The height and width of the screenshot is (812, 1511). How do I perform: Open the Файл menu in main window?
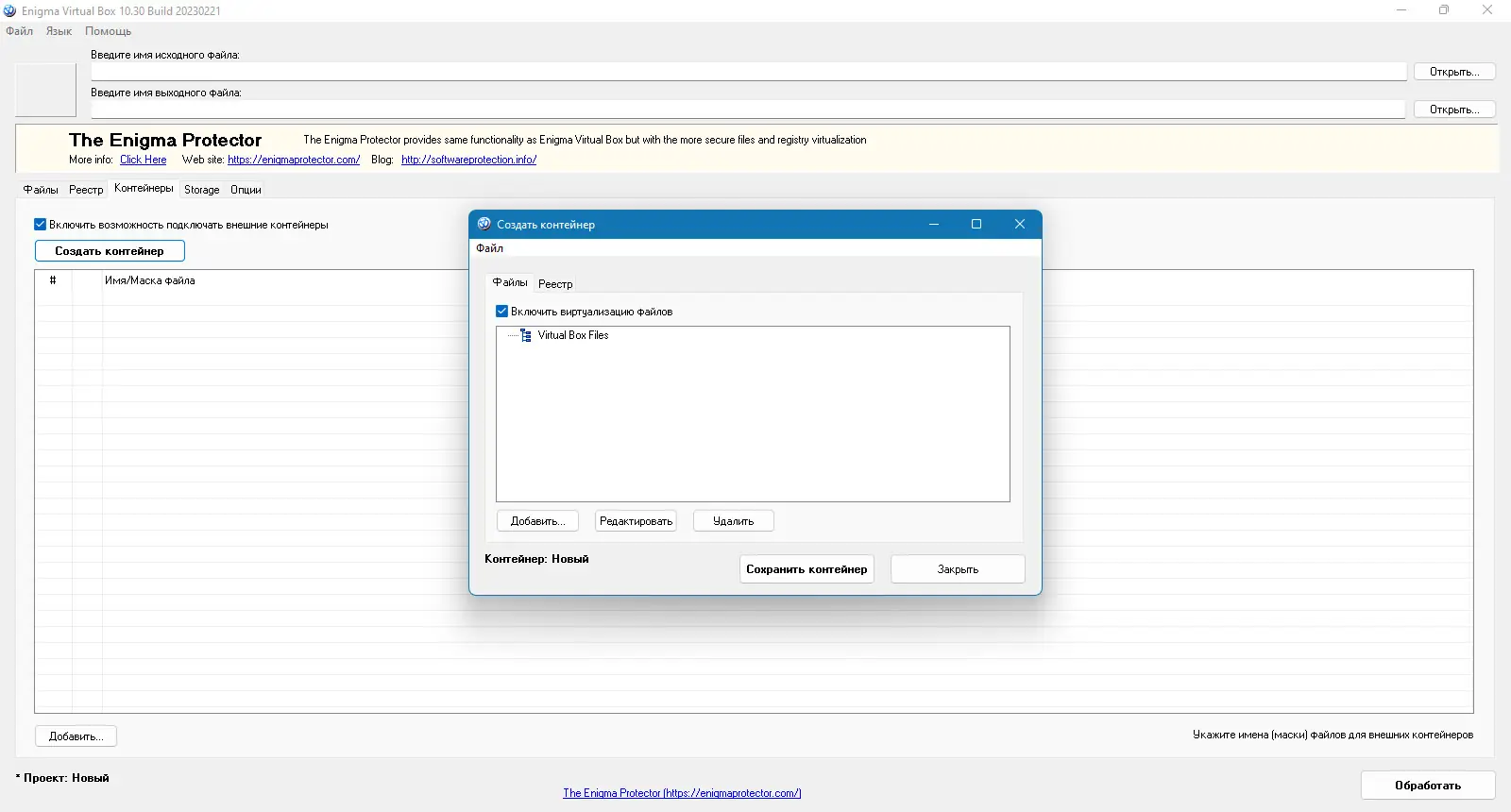click(20, 31)
